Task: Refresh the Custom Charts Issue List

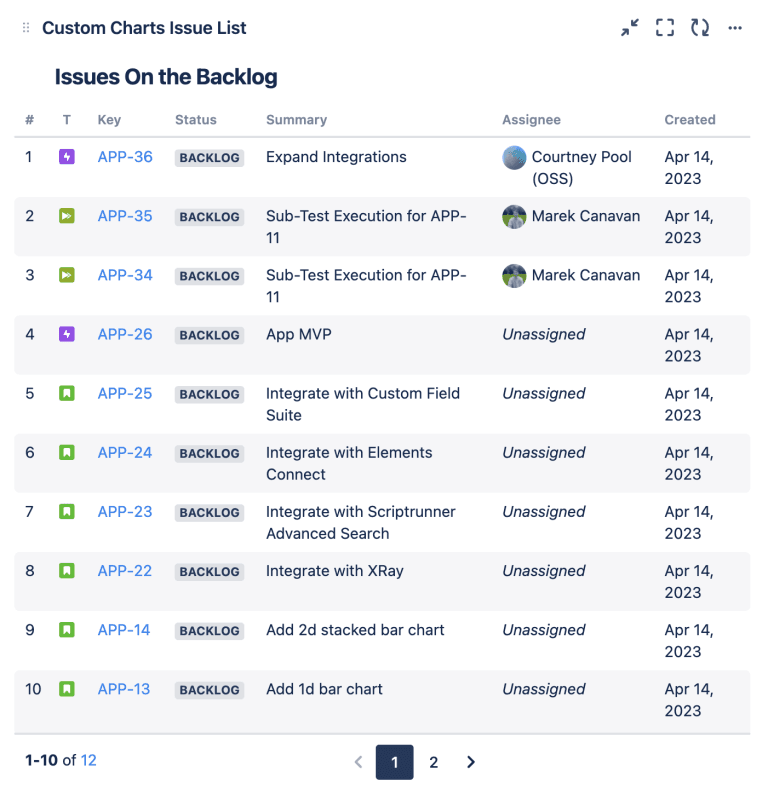Action: (x=700, y=28)
